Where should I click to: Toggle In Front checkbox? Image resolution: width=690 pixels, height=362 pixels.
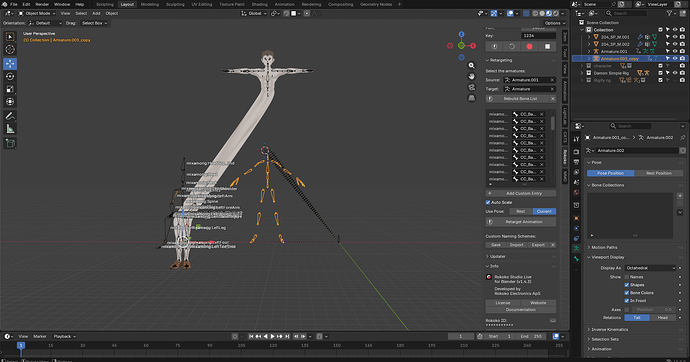[x=627, y=301]
